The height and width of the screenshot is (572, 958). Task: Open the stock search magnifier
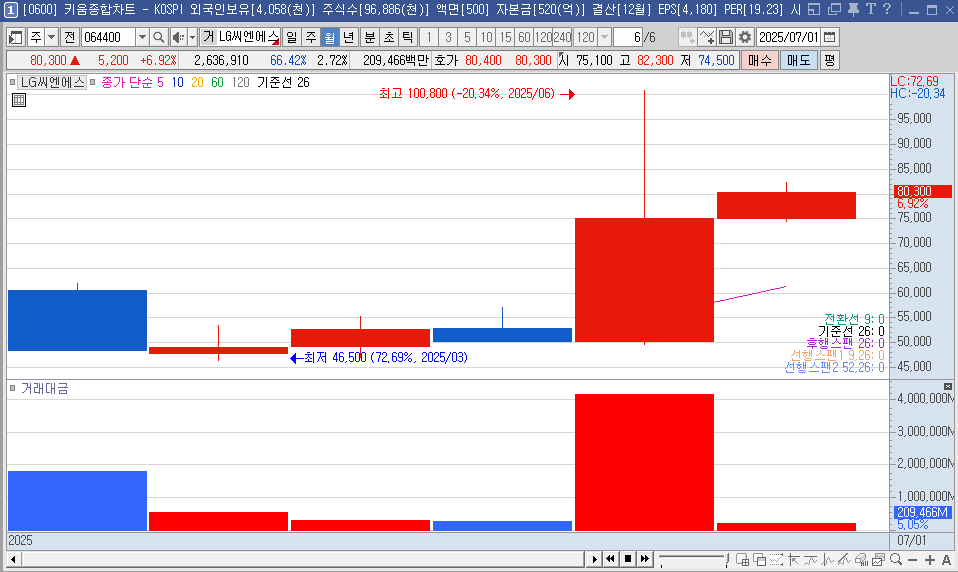158,37
